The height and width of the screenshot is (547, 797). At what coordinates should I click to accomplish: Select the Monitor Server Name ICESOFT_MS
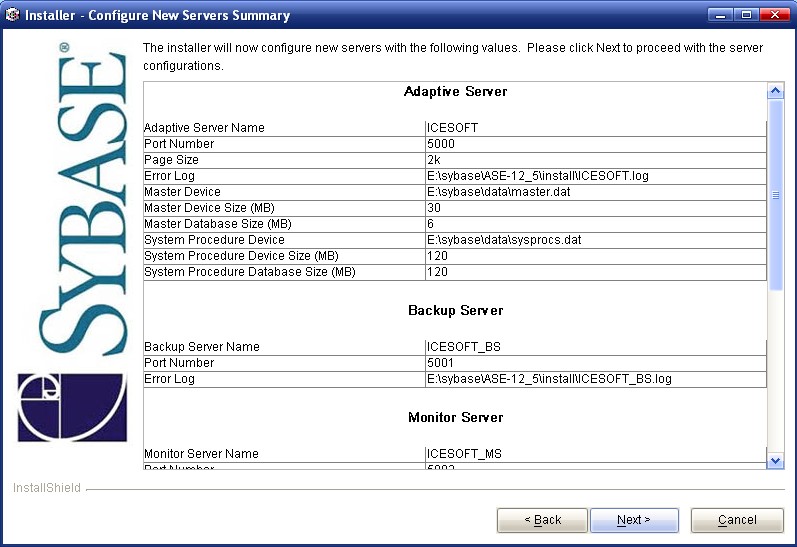[464, 454]
